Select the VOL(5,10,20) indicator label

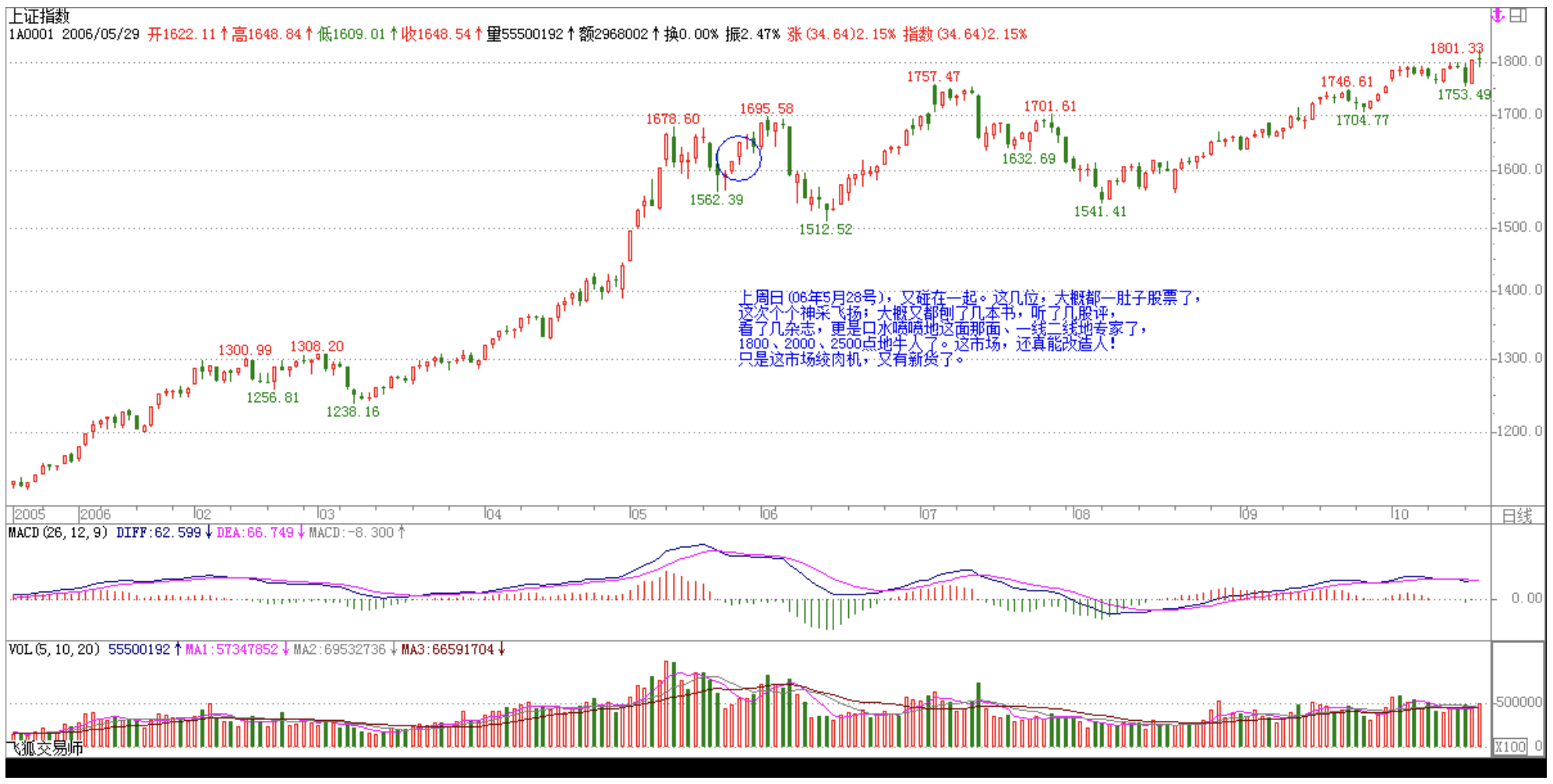(54, 649)
